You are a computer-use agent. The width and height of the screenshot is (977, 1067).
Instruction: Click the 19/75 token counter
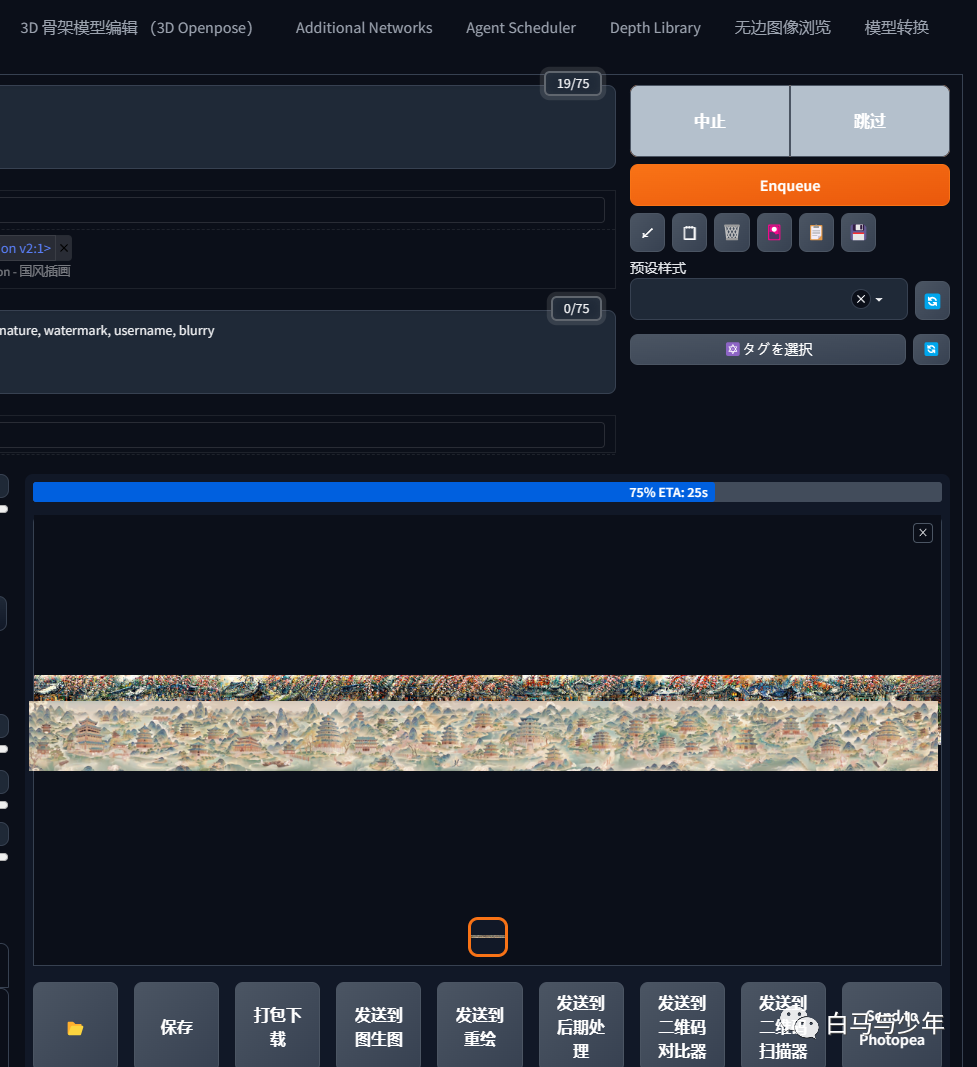(x=573, y=84)
